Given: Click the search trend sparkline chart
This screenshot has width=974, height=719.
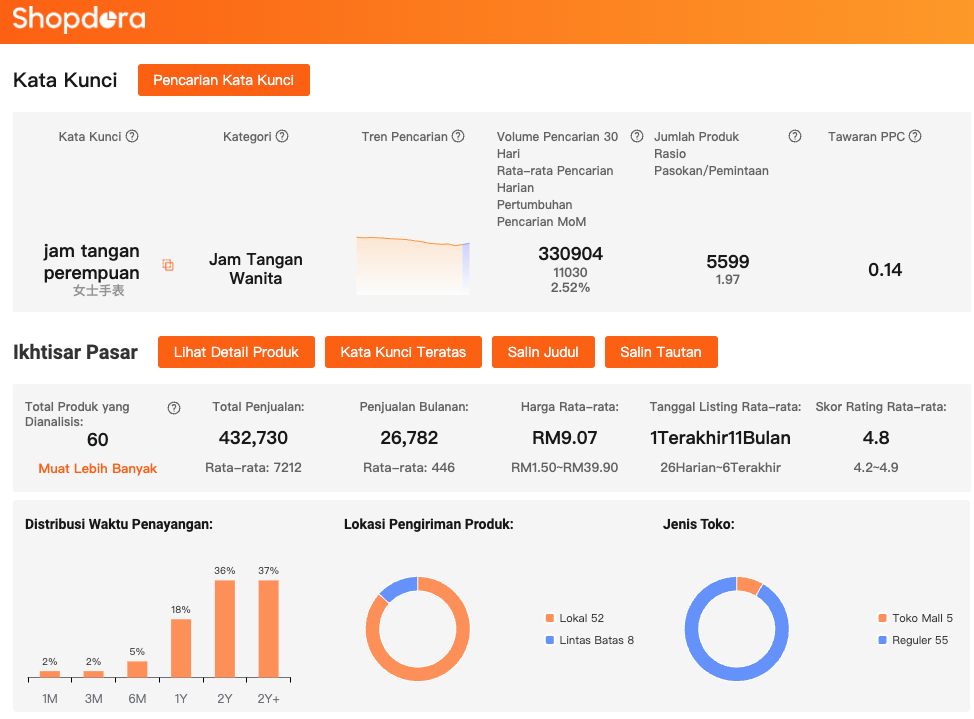Looking at the screenshot, I should 413,265.
